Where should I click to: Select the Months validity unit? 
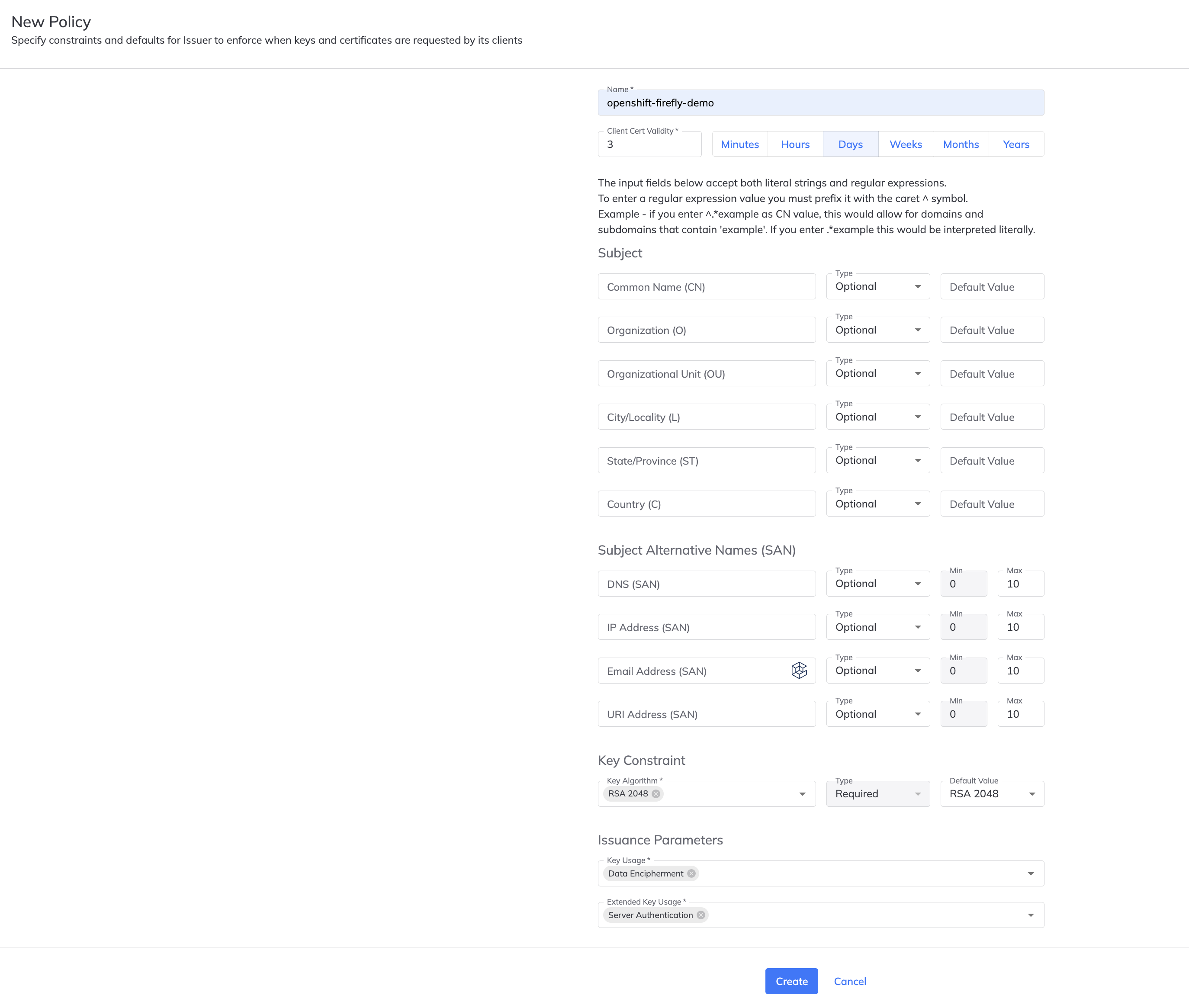point(961,144)
